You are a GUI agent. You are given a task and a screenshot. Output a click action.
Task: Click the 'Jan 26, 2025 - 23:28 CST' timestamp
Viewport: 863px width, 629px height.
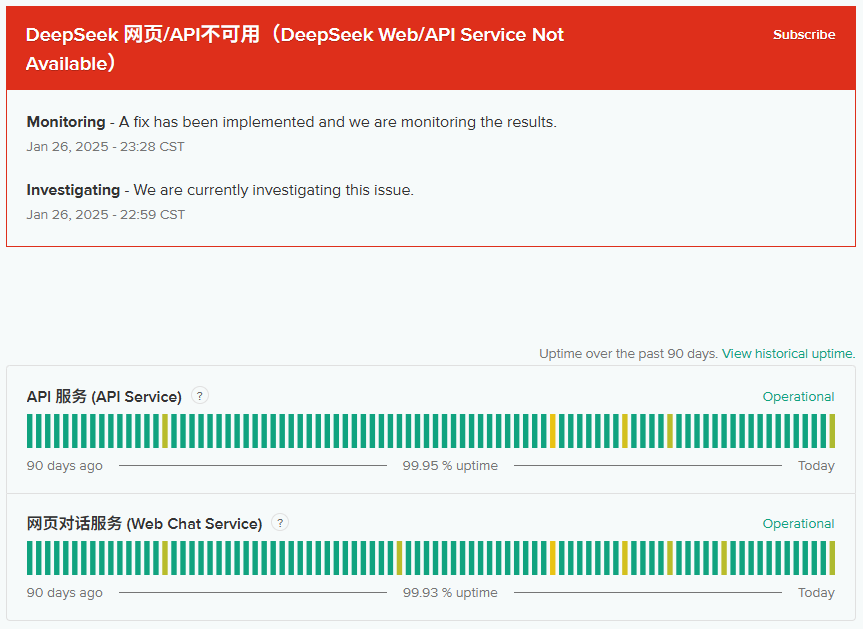pyautogui.click(x=105, y=147)
